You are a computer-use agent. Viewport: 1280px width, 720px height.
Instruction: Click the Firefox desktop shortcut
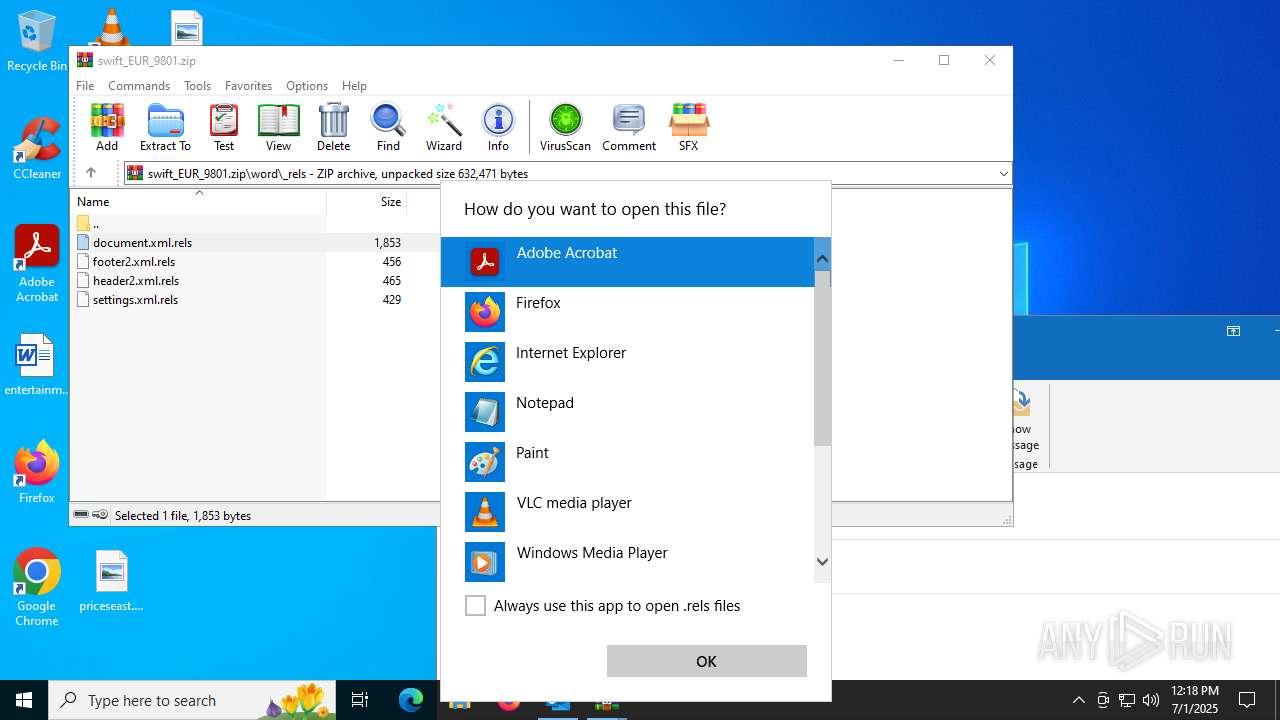[37, 472]
